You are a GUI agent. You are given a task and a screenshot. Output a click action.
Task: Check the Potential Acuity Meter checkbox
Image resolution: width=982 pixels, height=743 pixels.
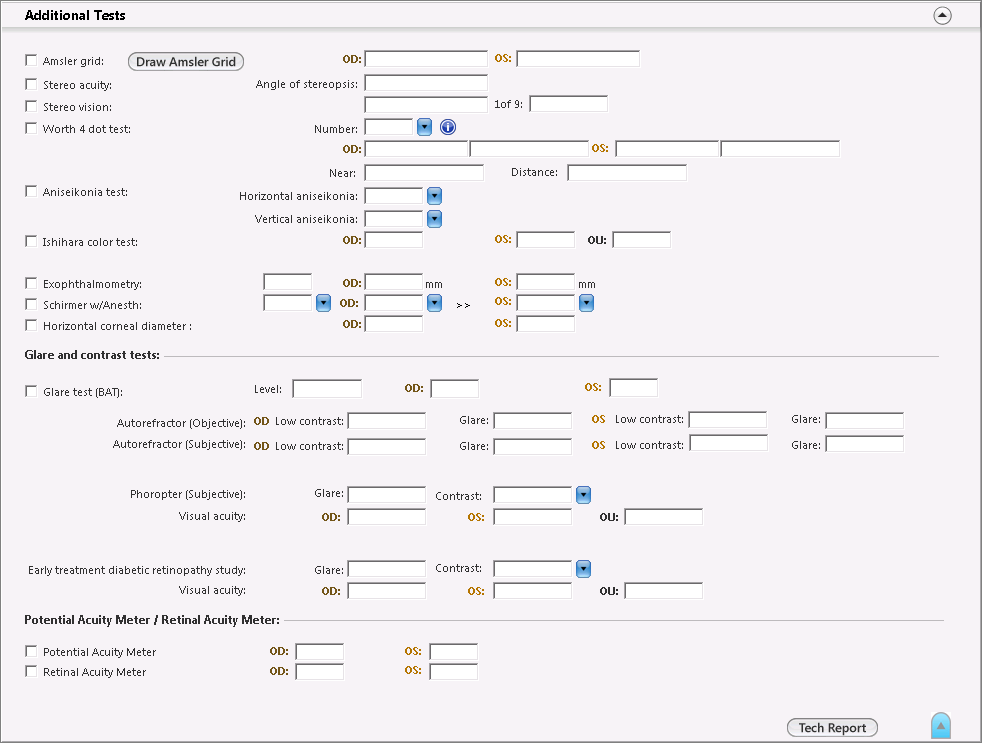point(31,652)
